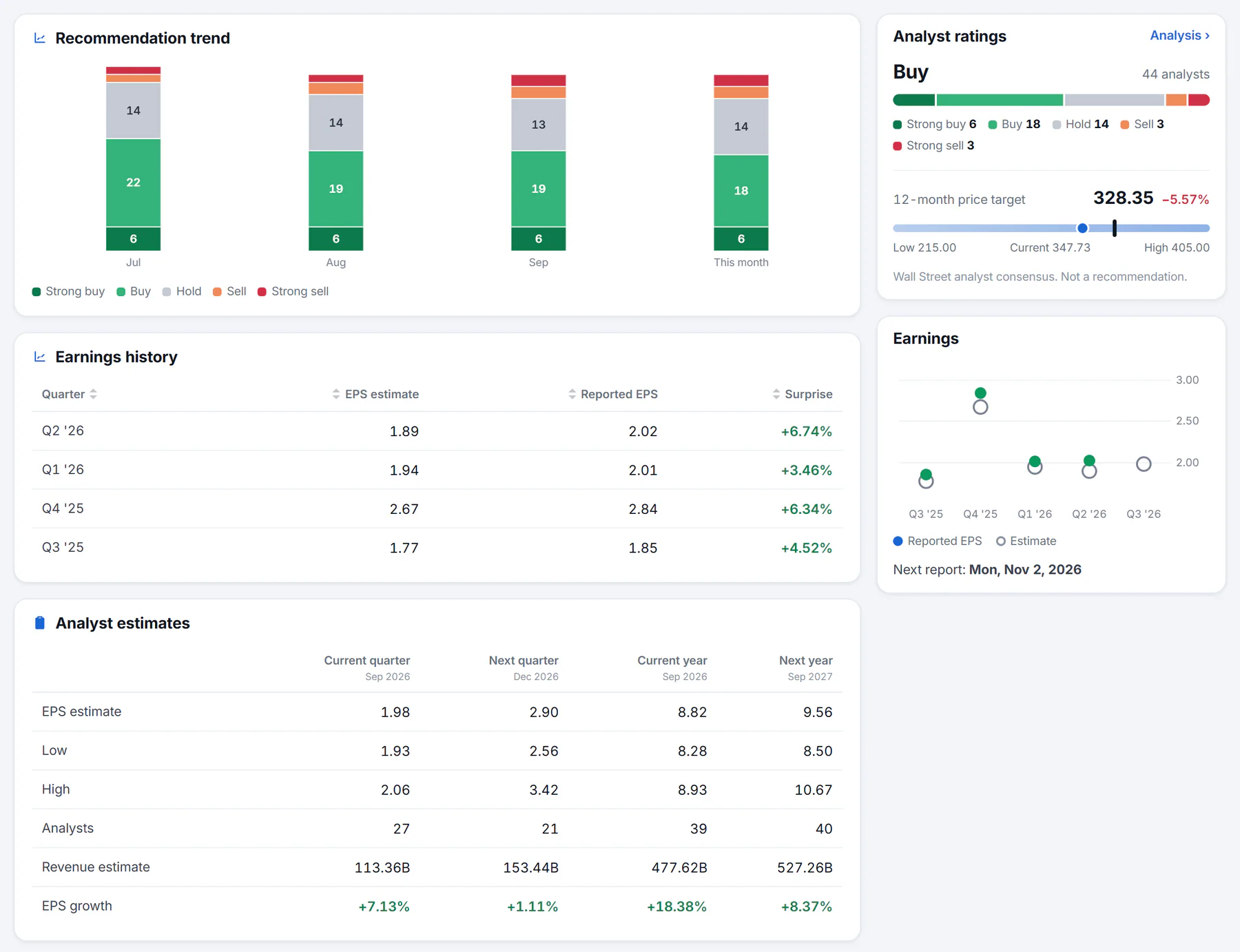This screenshot has width=1240, height=952.
Task: Click the Aug Hold bar segment showing 14
Action: click(335, 123)
